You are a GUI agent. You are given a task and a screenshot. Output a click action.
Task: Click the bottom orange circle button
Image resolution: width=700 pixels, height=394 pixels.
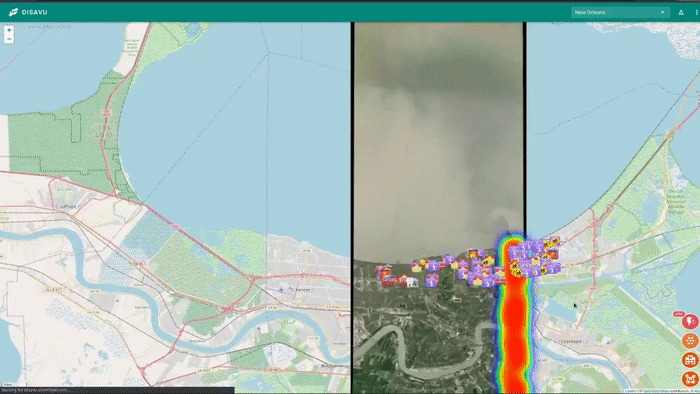(690, 379)
